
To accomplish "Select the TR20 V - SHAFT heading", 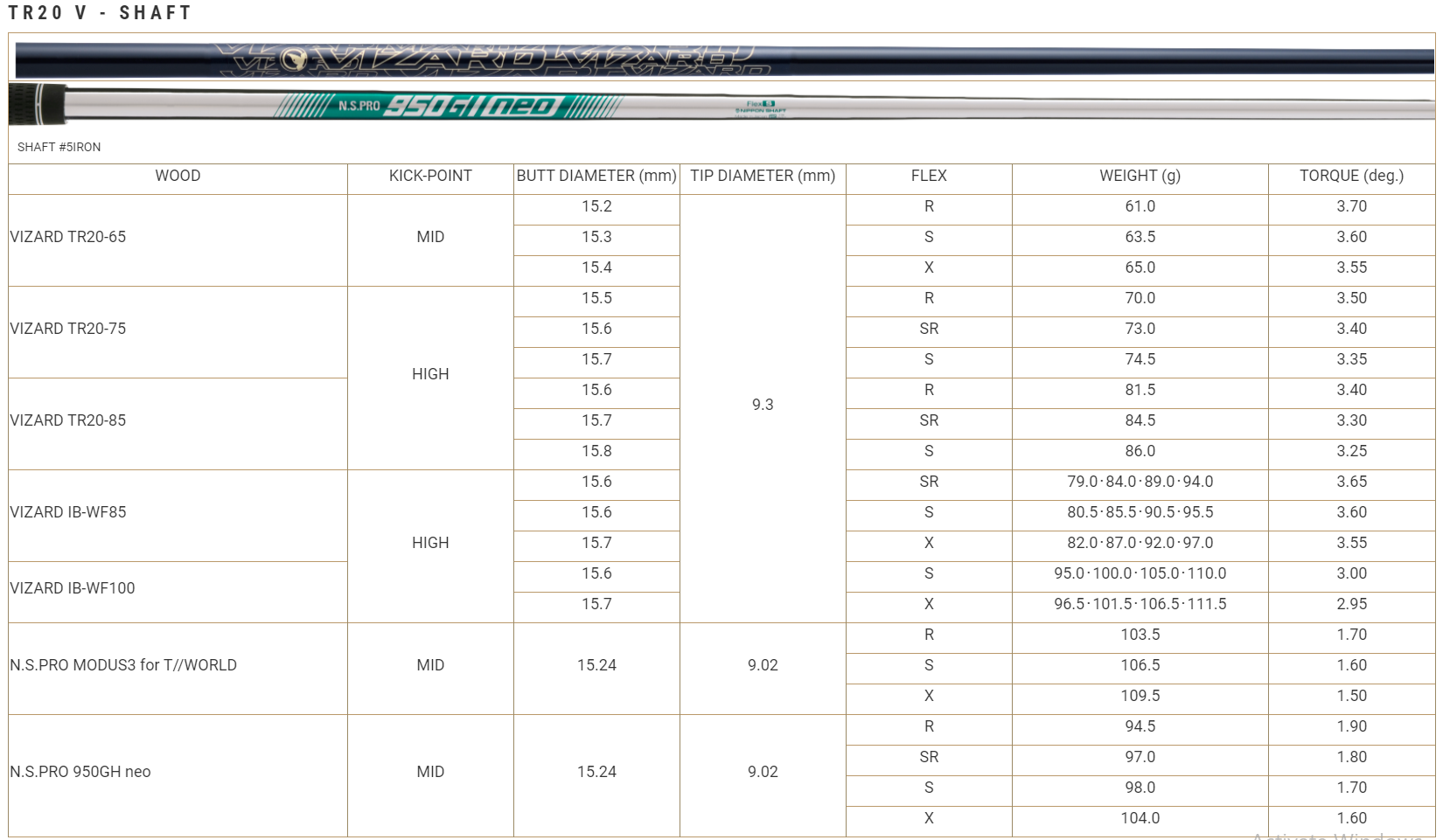I will pyautogui.click(x=100, y=12).
